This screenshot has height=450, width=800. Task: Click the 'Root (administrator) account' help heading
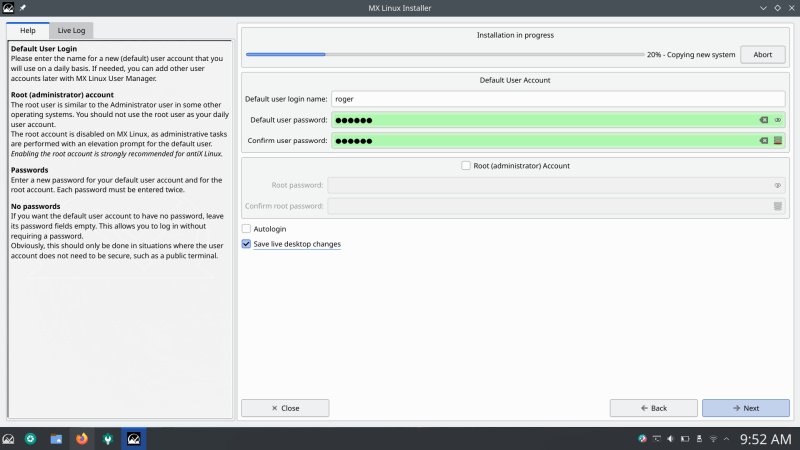click(x=62, y=94)
